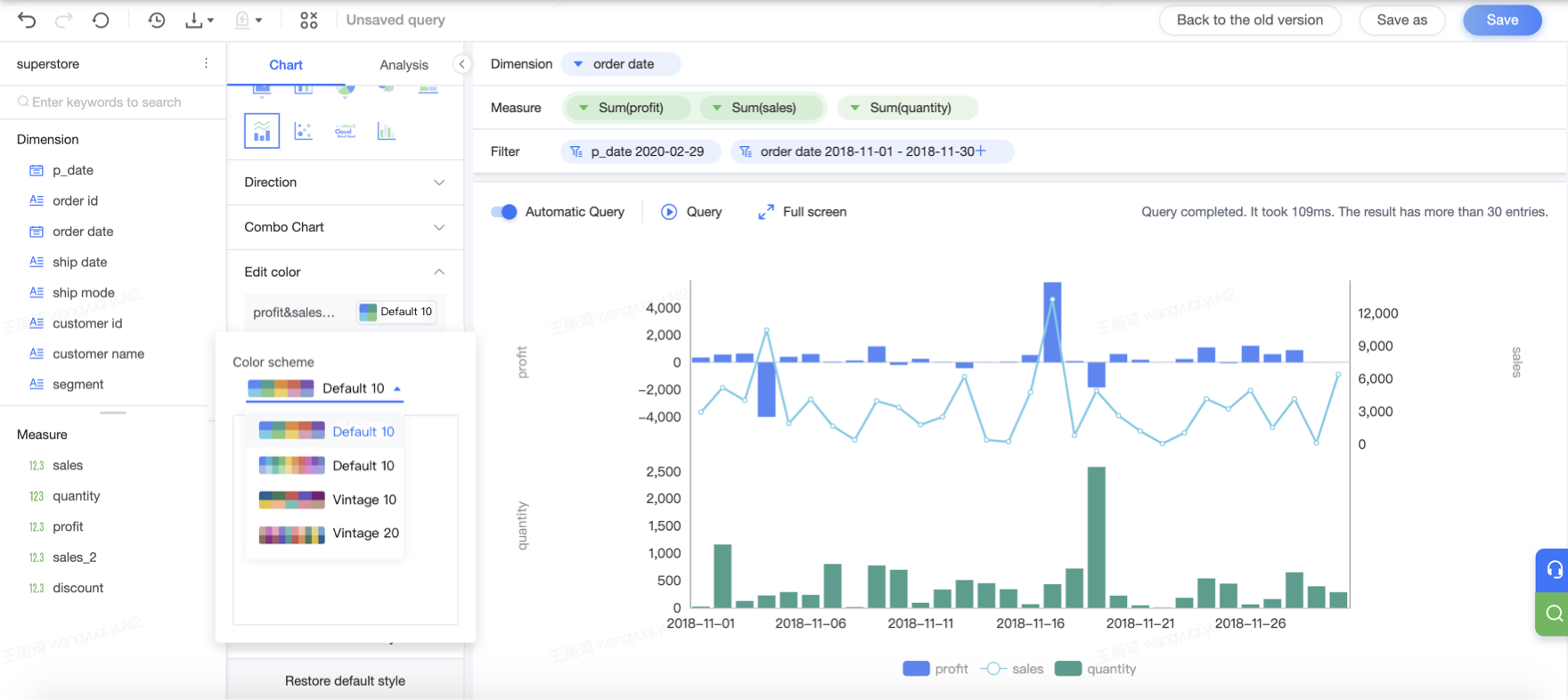Select the highlighted Default 10 color scheme

point(325,431)
